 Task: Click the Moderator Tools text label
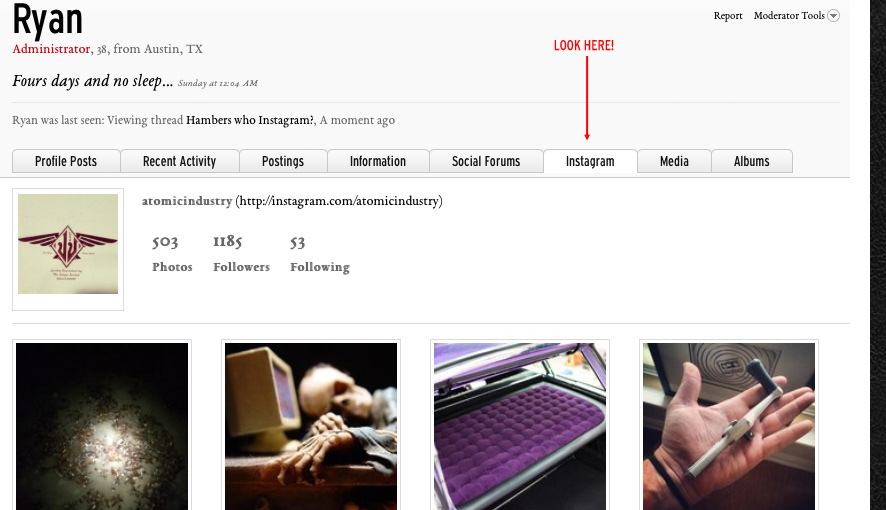(789, 16)
